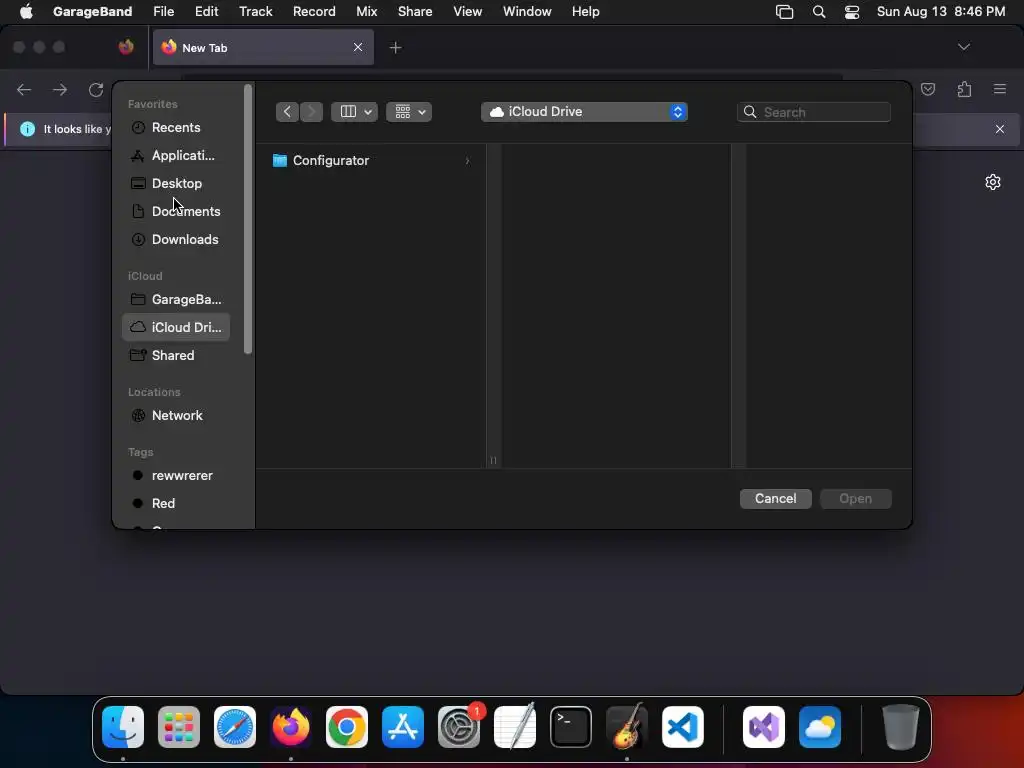Open the Apple menu
1024x768 pixels.
(x=26, y=12)
